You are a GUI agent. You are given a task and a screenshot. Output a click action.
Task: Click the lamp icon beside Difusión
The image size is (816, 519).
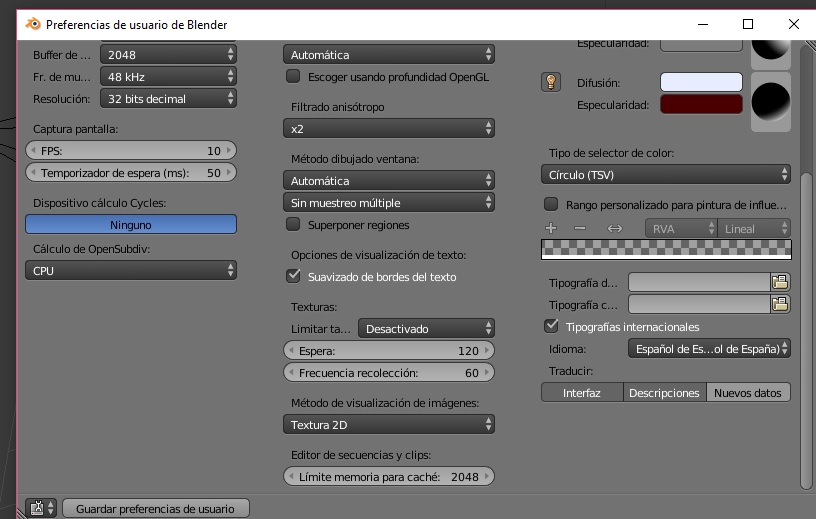pyautogui.click(x=551, y=82)
